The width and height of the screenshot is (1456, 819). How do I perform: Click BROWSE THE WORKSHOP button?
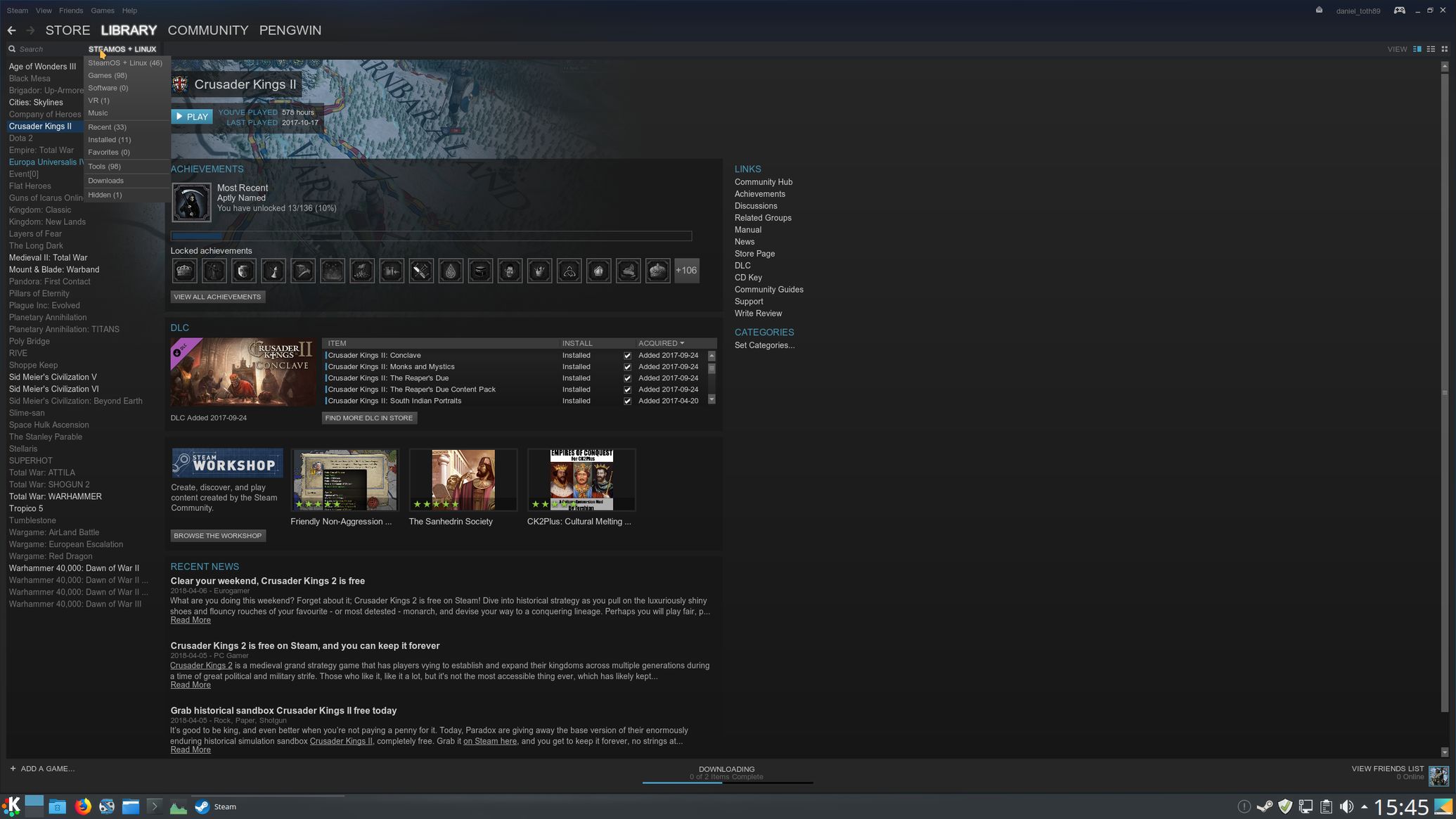coord(218,536)
